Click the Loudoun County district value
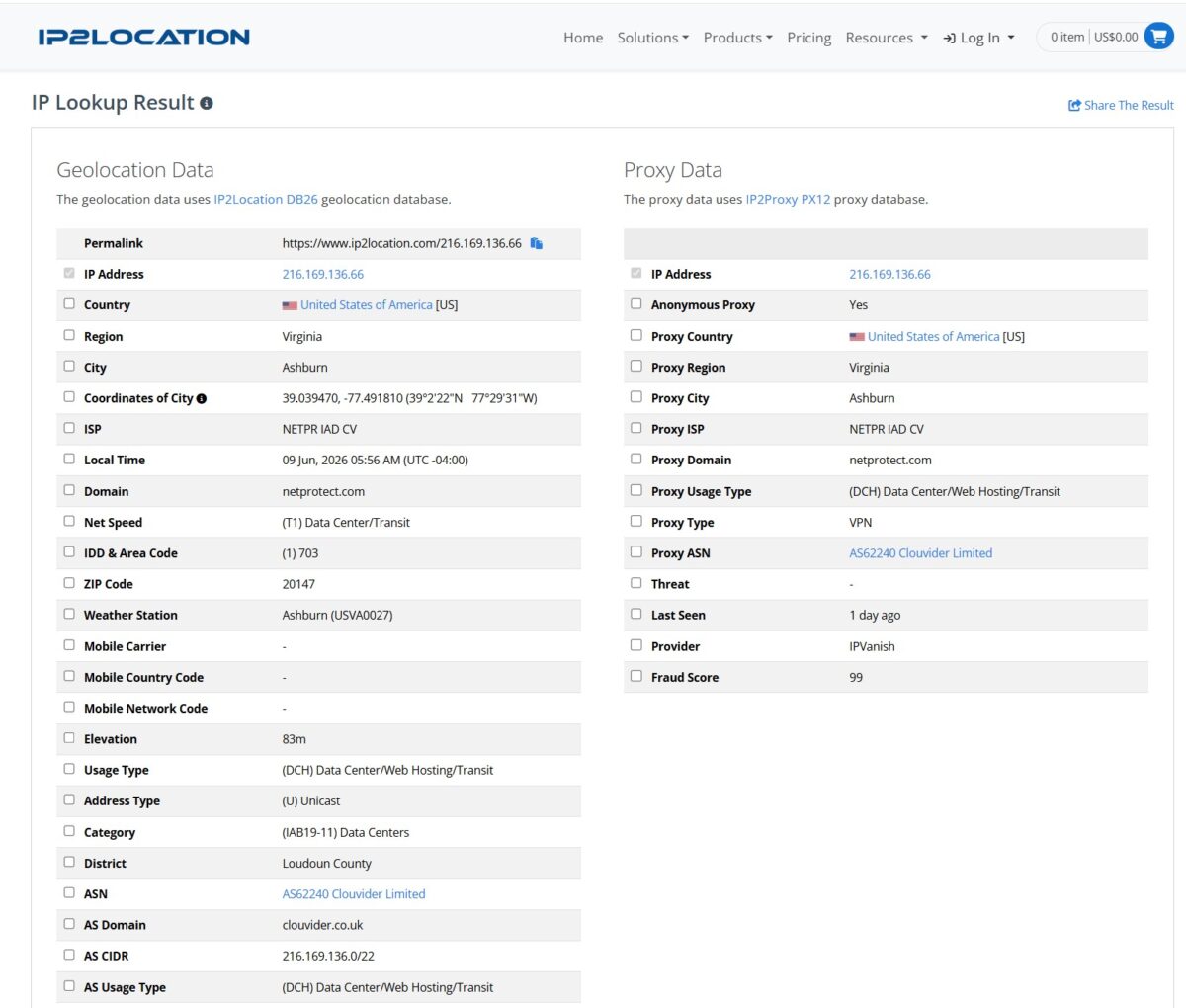 point(326,863)
